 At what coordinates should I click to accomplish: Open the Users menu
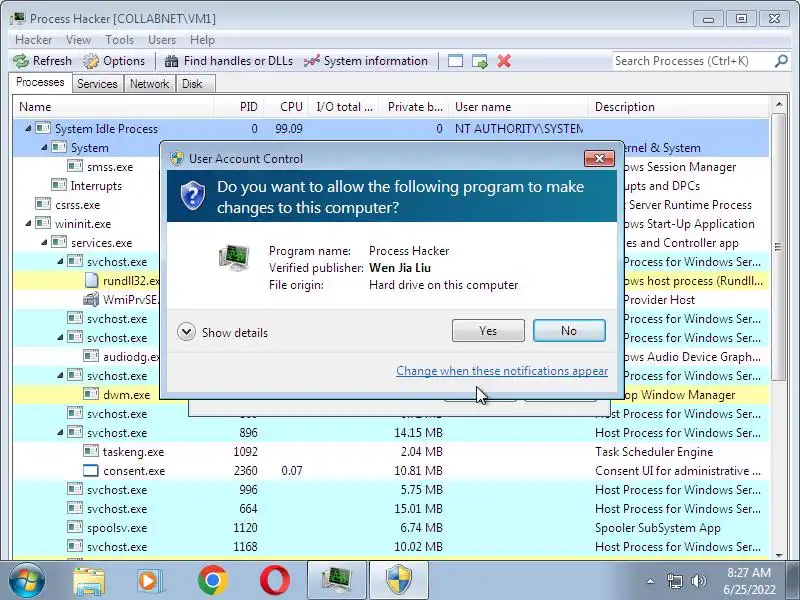pos(162,40)
